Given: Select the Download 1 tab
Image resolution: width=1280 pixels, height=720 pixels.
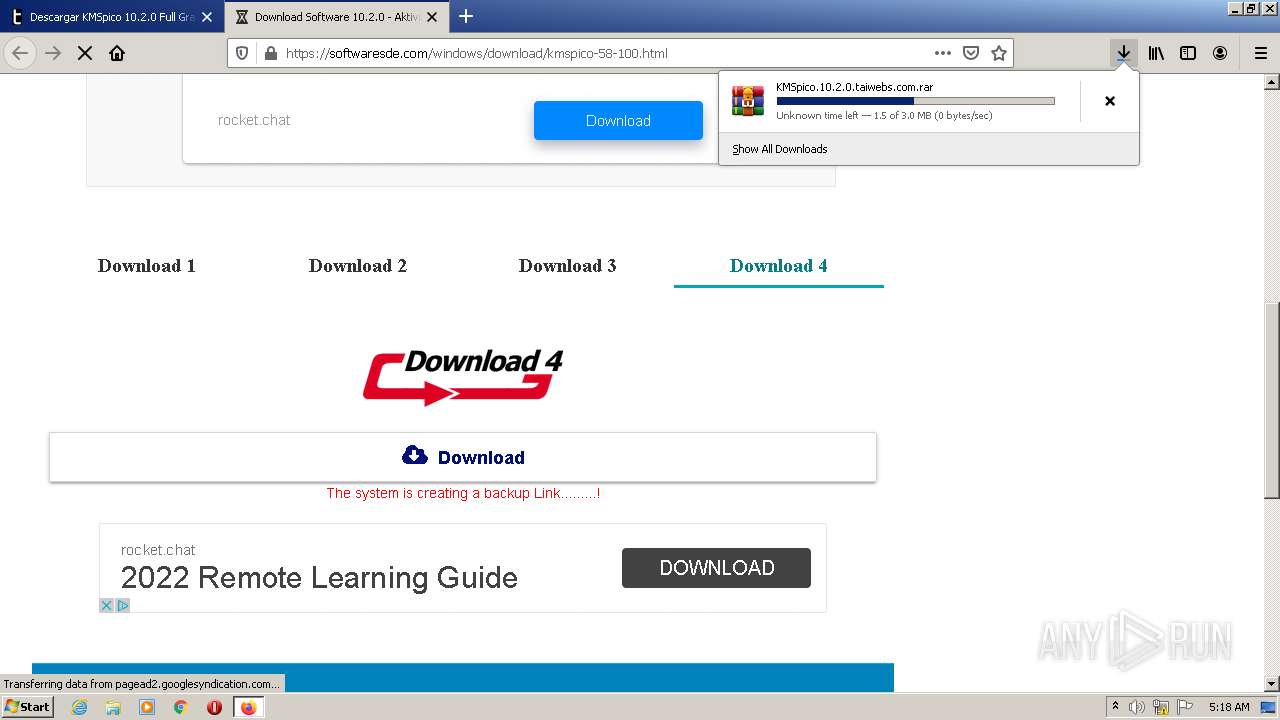Looking at the screenshot, I should 147,266.
